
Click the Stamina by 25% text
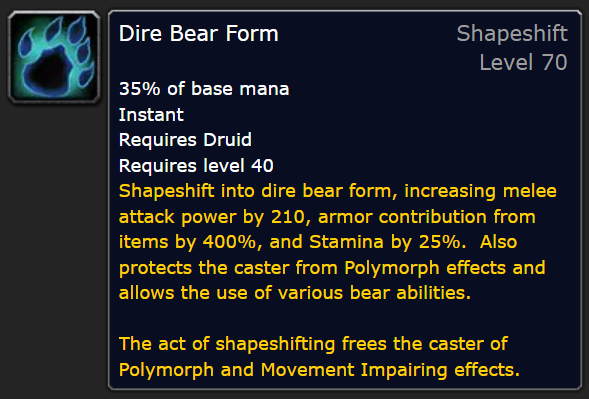point(385,242)
